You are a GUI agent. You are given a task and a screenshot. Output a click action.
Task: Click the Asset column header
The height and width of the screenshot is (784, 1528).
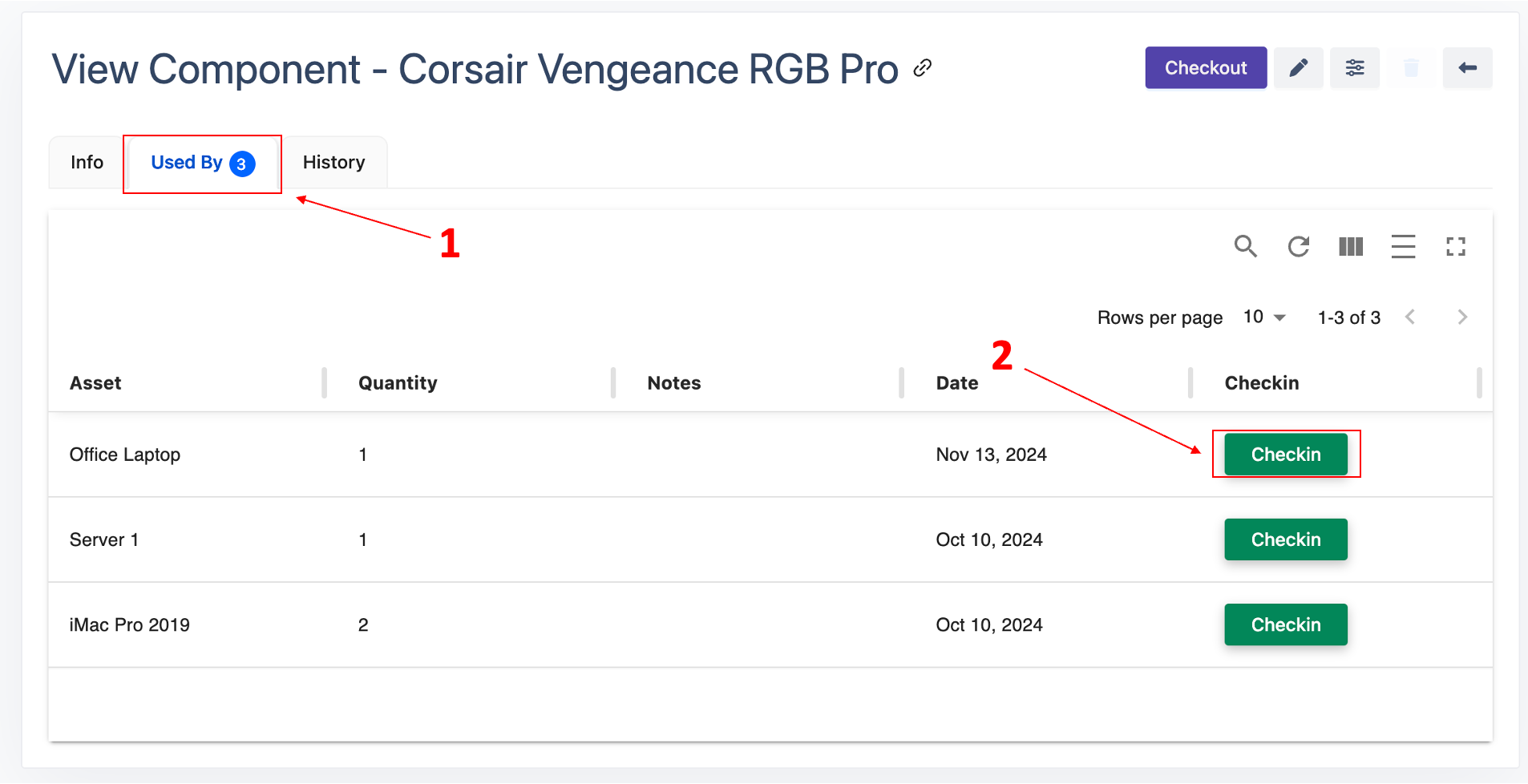pyautogui.click(x=95, y=383)
